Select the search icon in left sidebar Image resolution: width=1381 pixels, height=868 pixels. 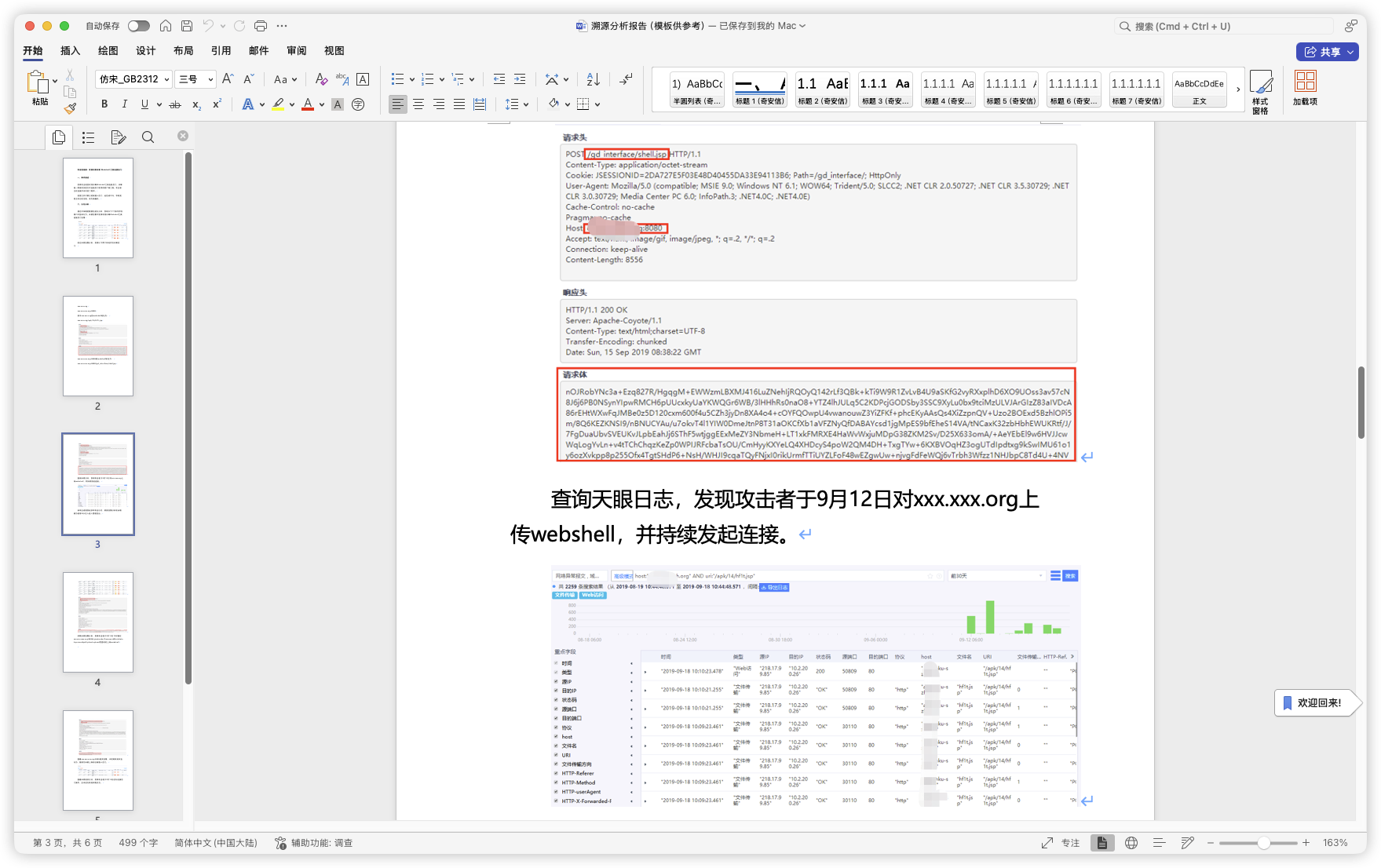(x=148, y=137)
